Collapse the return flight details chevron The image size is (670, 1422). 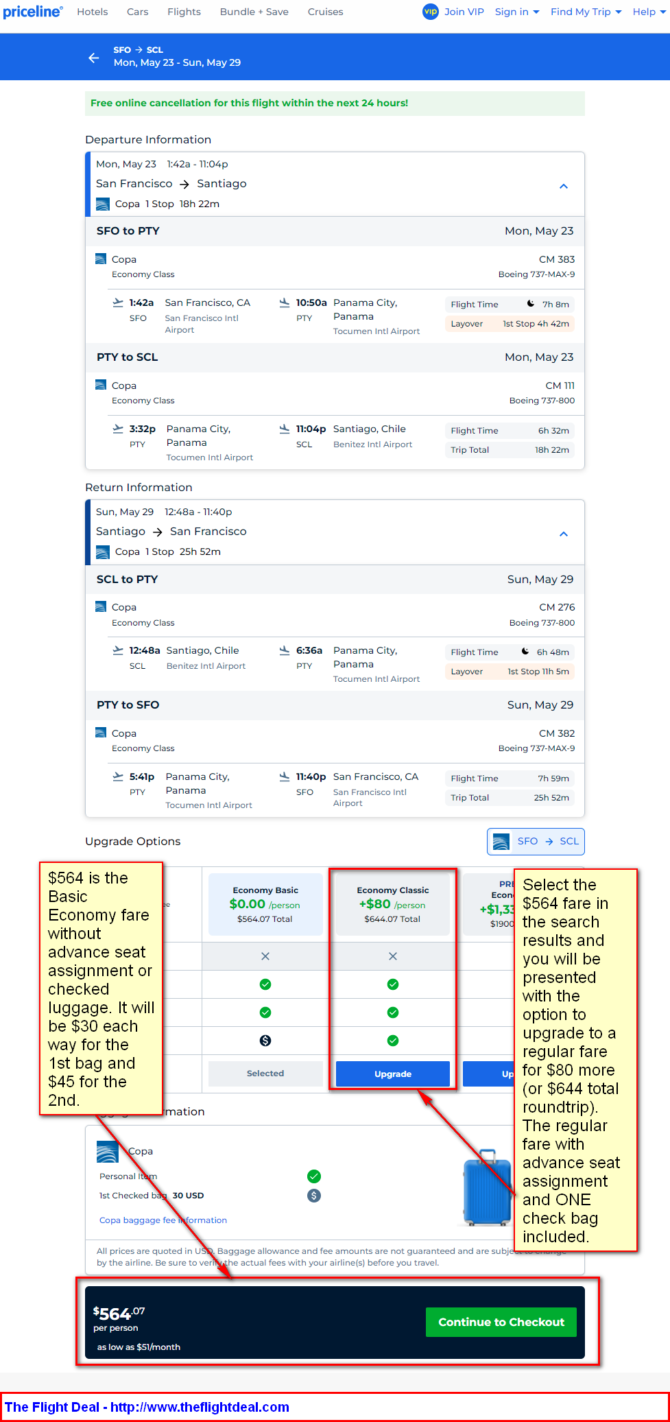point(563,534)
